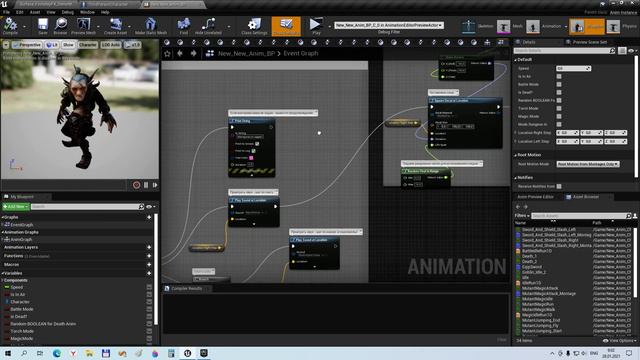Click the Play toolbar button
Image resolution: width=640 pixels, height=360 pixels.
pos(316,25)
